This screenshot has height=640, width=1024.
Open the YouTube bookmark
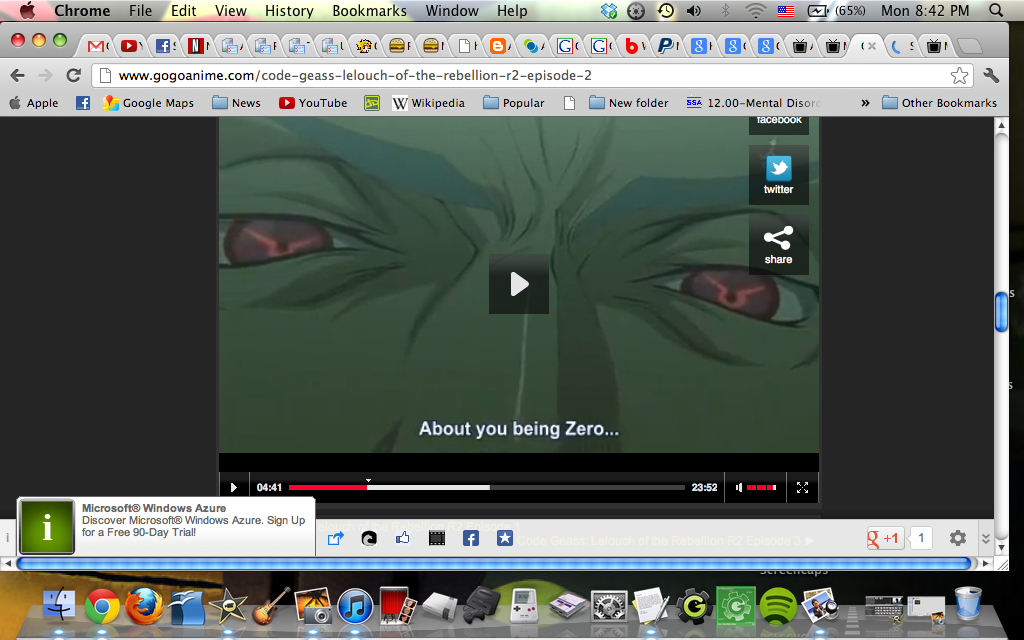point(313,103)
